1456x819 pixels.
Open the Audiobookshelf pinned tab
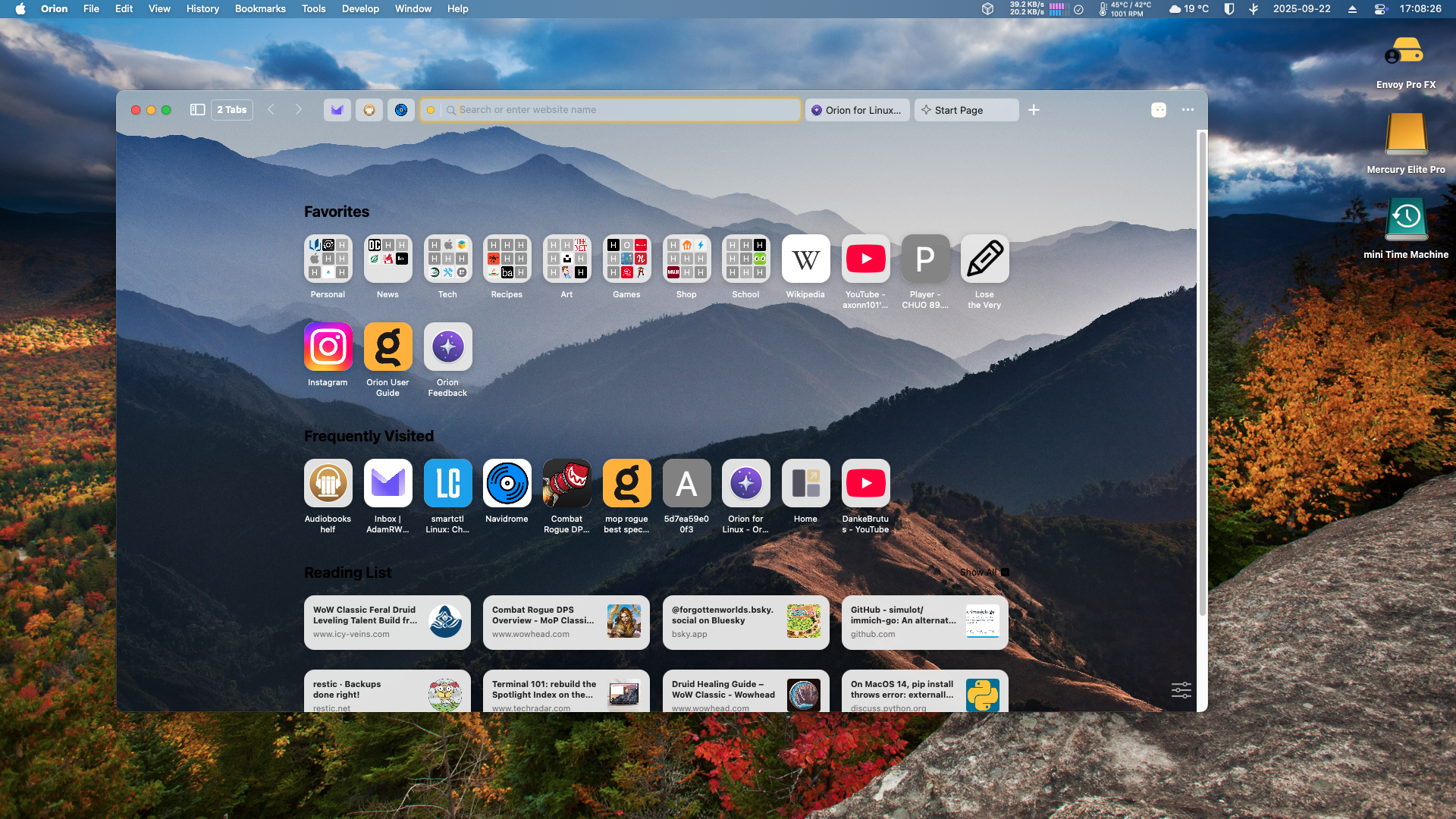pyautogui.click(x=369, y=109)
